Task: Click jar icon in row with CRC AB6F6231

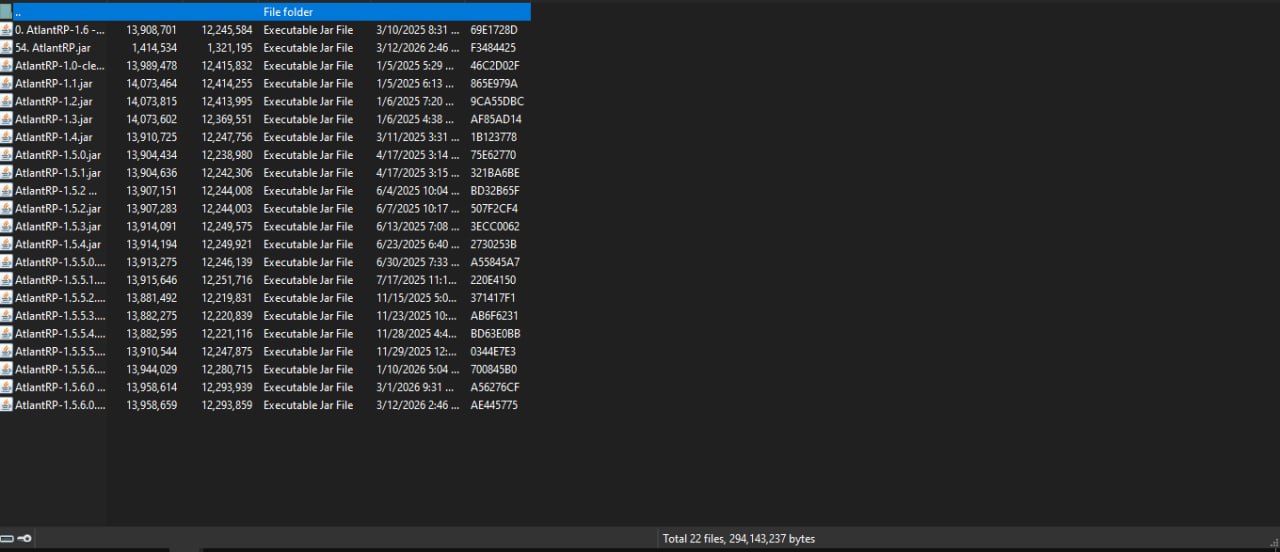Action: 6,316
